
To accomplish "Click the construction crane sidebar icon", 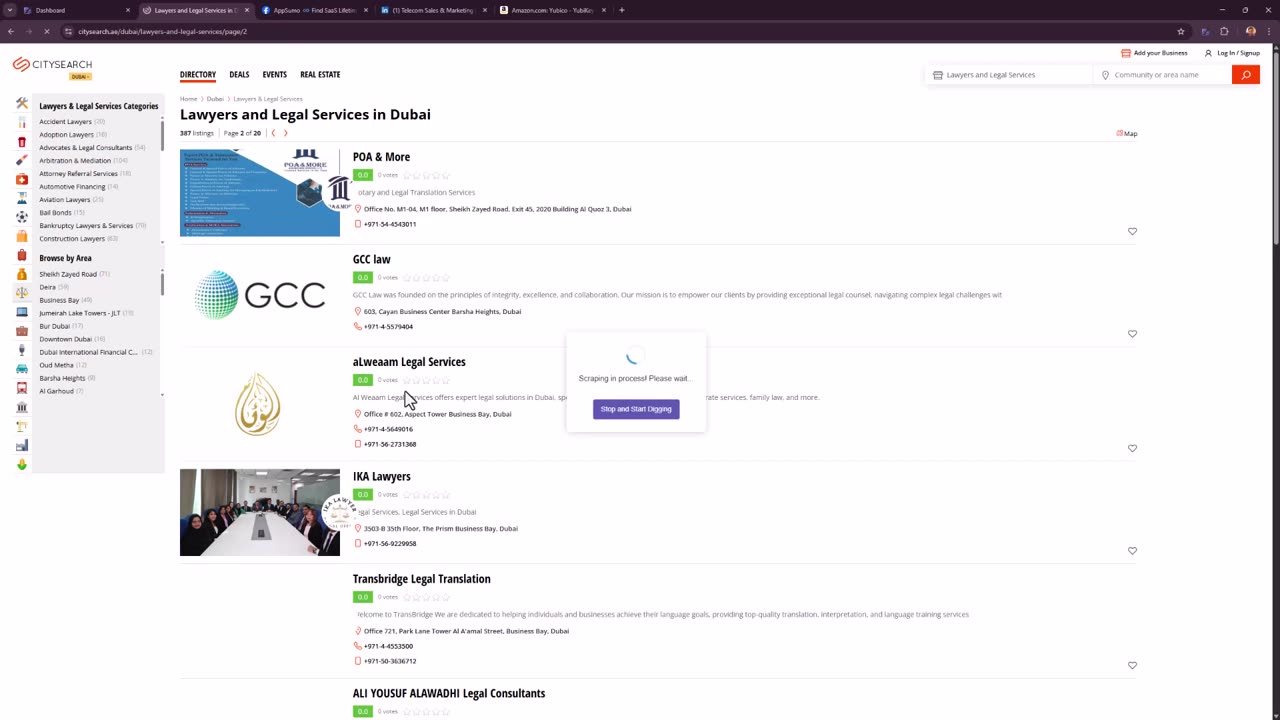I will (x=22, y=426).
